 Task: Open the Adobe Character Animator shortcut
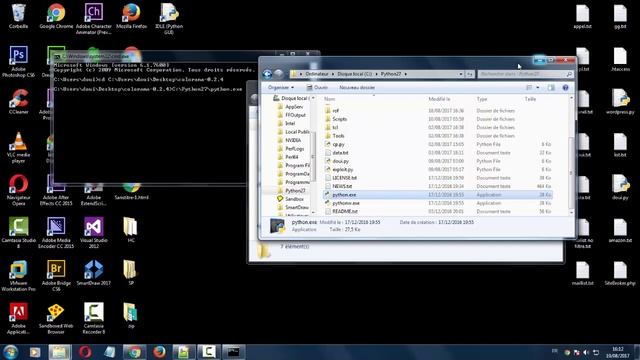tap(93, 19)
